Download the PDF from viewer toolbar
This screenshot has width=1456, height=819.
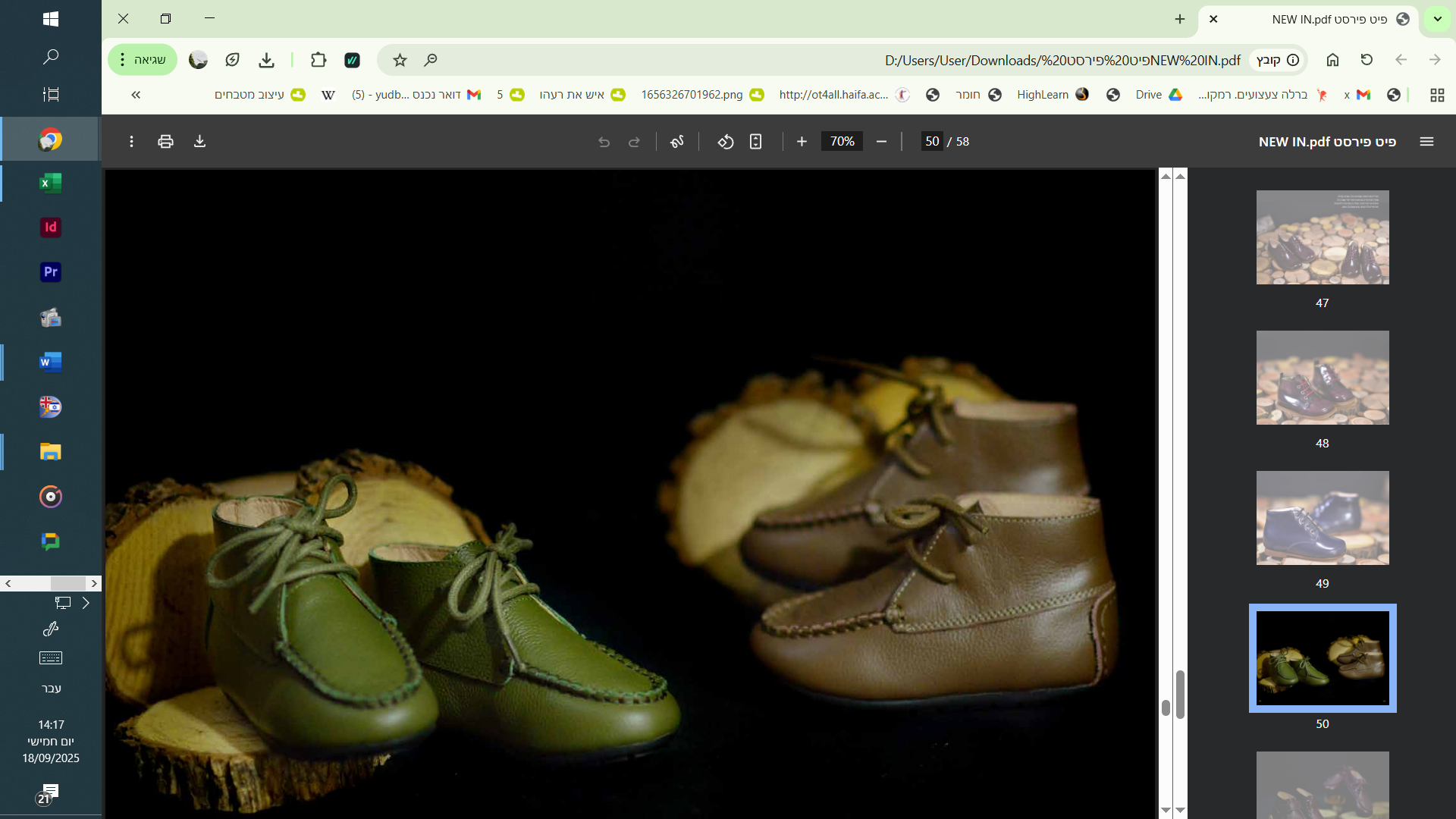[199, 142]
